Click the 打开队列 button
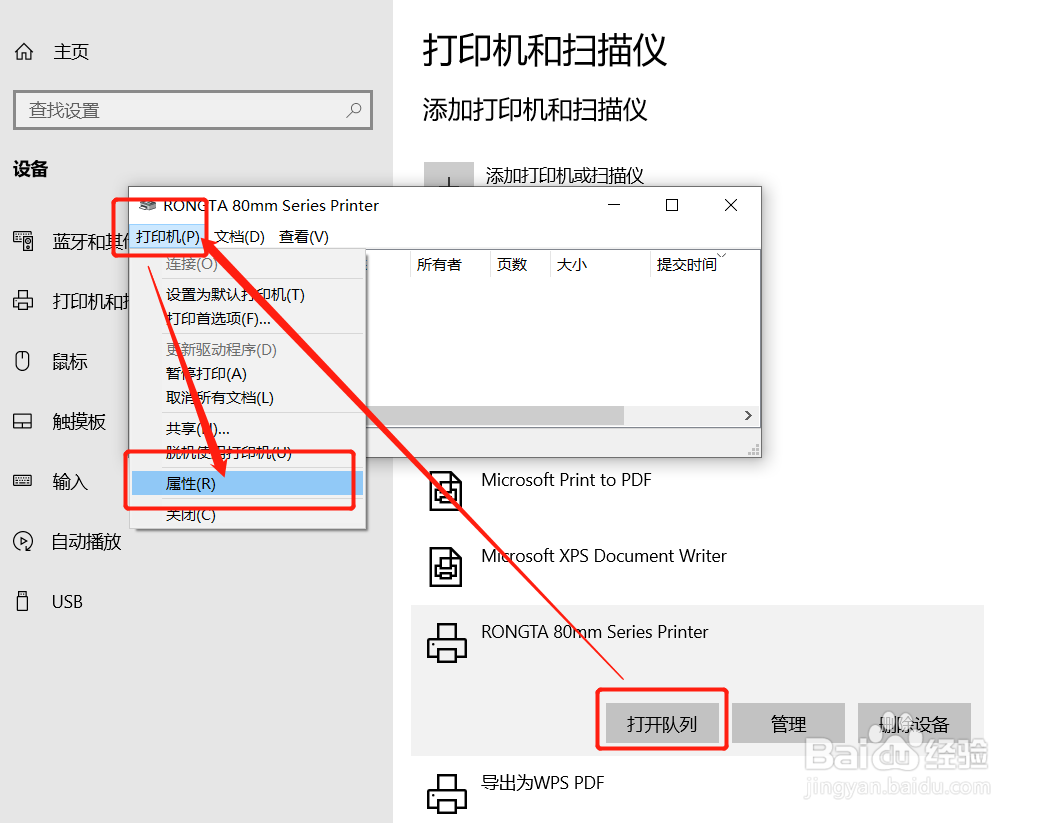The width and height of the screenshot is (1048, 823). (662, 723)
